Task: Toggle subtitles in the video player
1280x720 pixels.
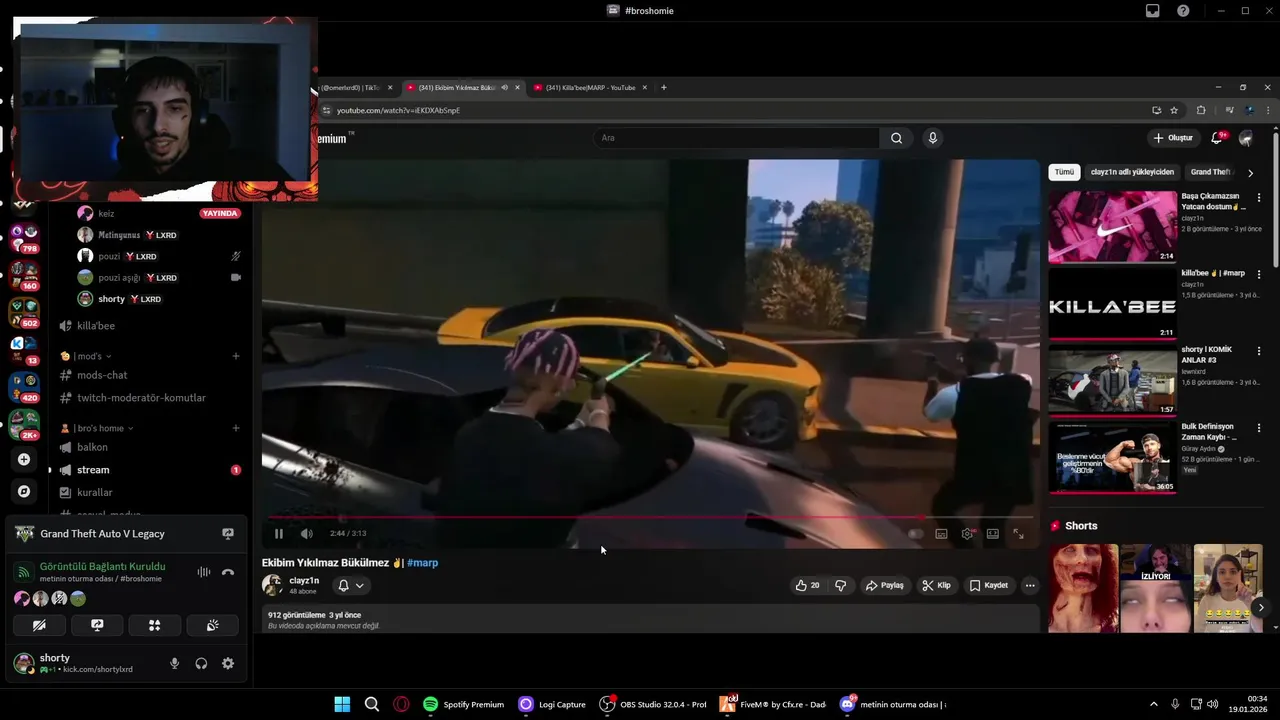Action: pyautogui.click(x=941, y=534)
